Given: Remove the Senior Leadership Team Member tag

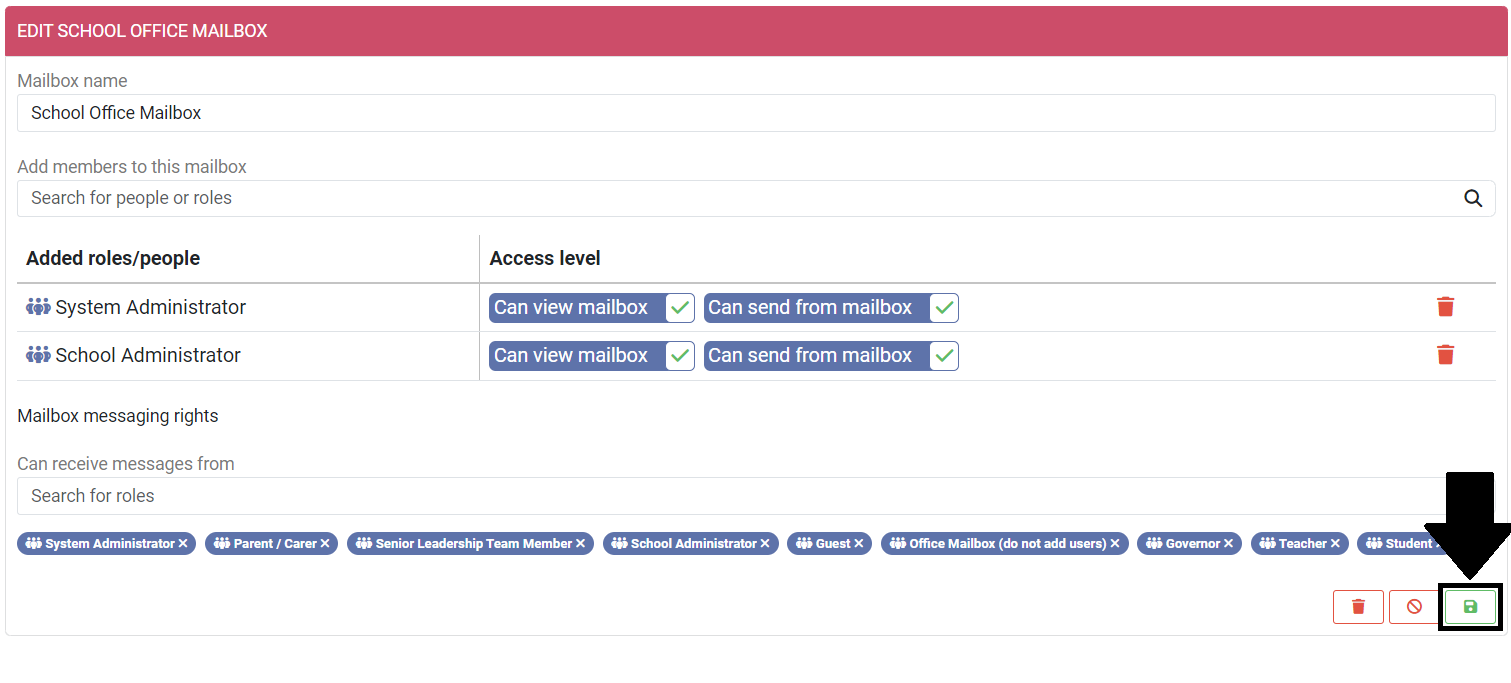Looking at the screenshot, I should tap(581, 544).
